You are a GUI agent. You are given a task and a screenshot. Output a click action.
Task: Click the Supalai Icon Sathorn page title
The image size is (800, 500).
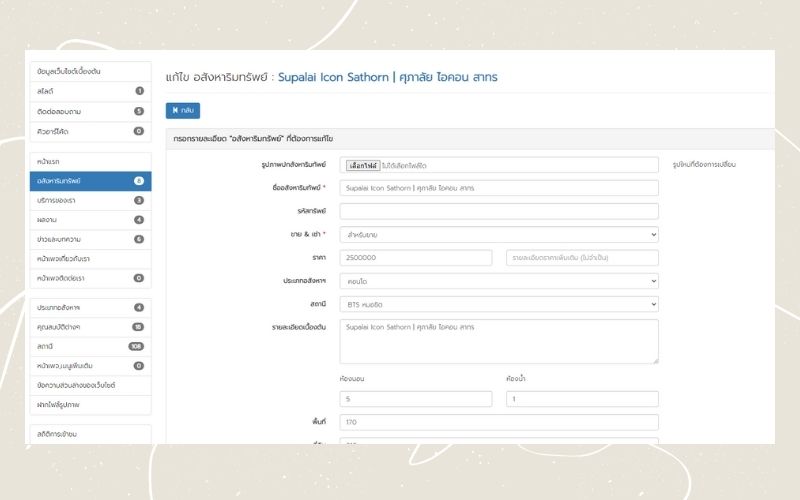[x=388, y=77]
